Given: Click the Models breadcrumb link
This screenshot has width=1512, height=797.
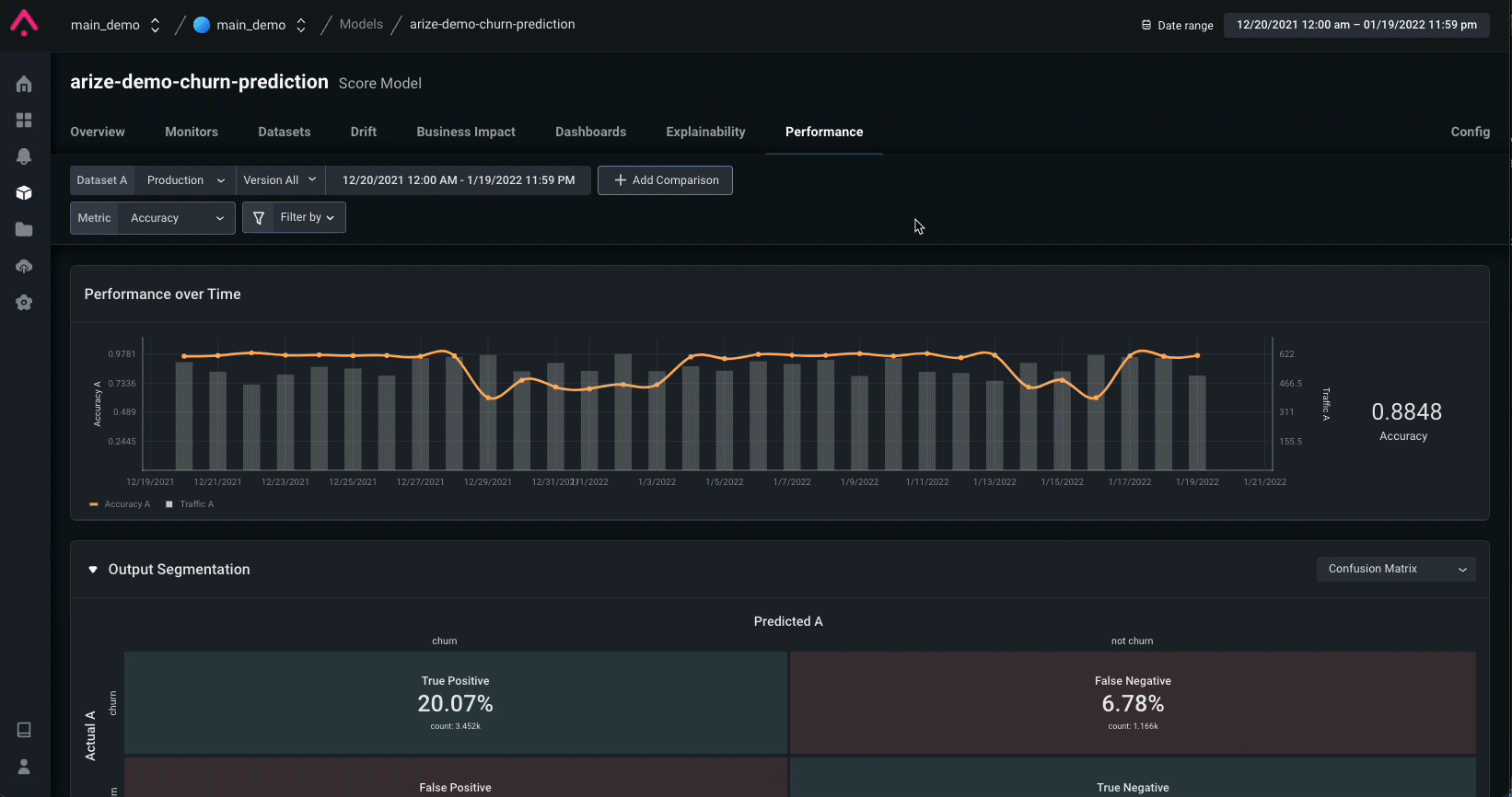Looking at the screenshot, I should (361, 24).
